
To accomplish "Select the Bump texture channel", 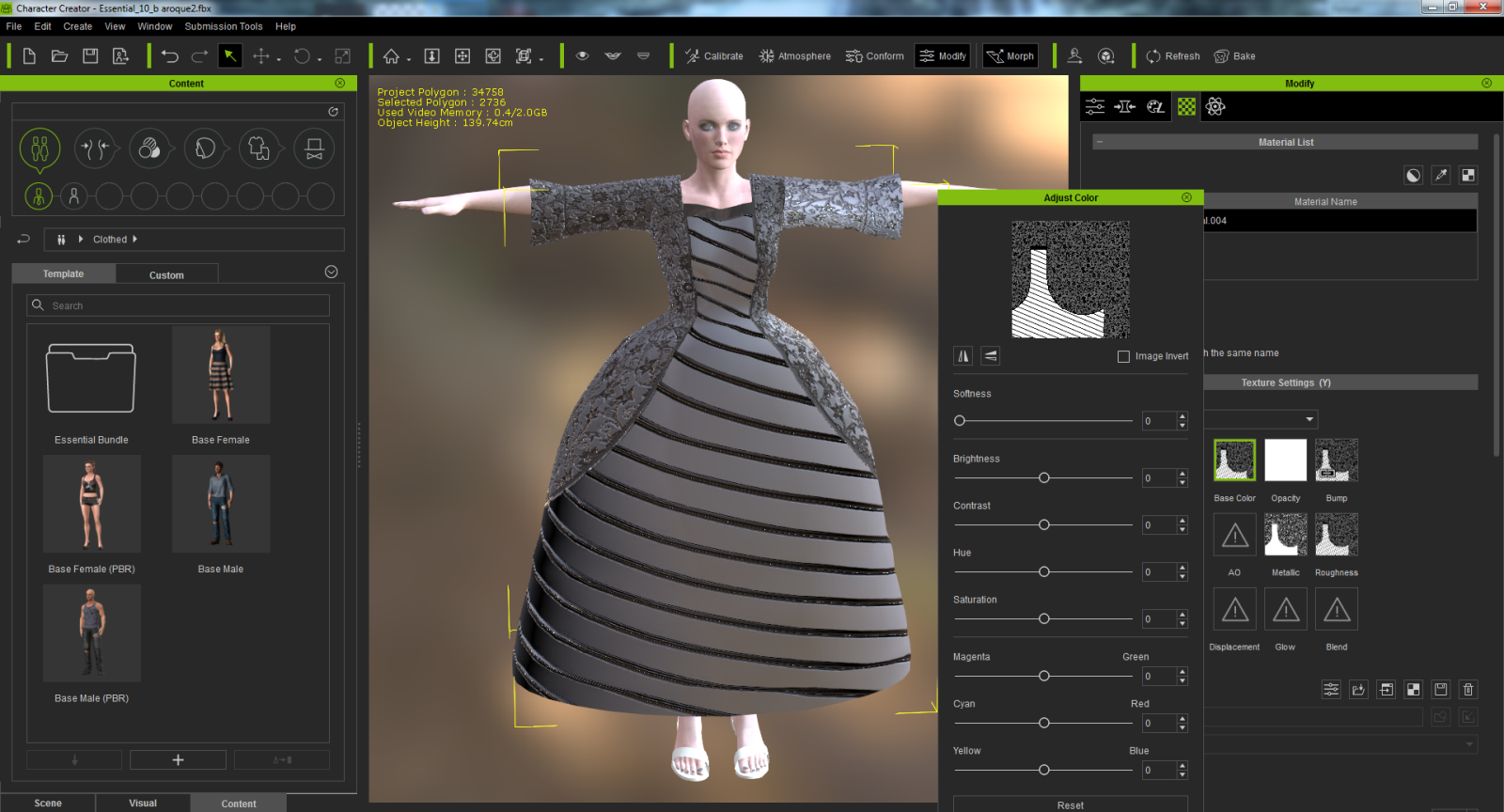I will point(1337,461).
